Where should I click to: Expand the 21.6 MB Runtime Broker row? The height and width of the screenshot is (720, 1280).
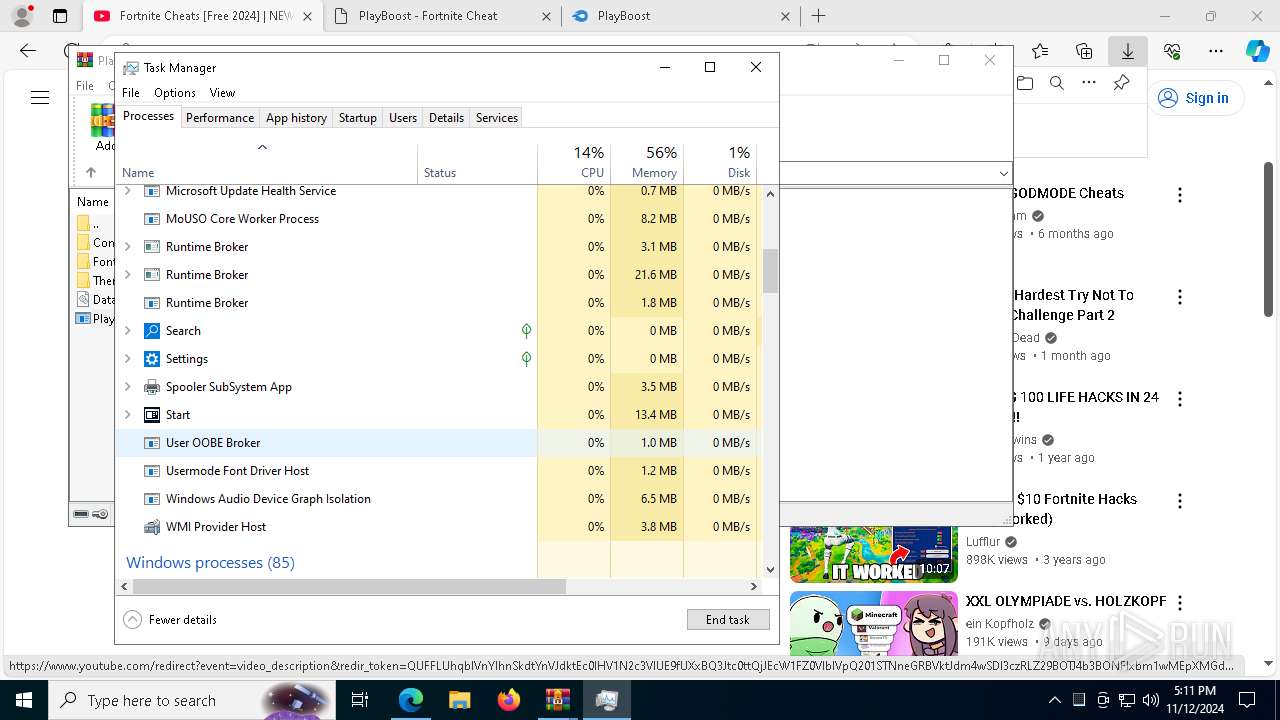point(127,275)
